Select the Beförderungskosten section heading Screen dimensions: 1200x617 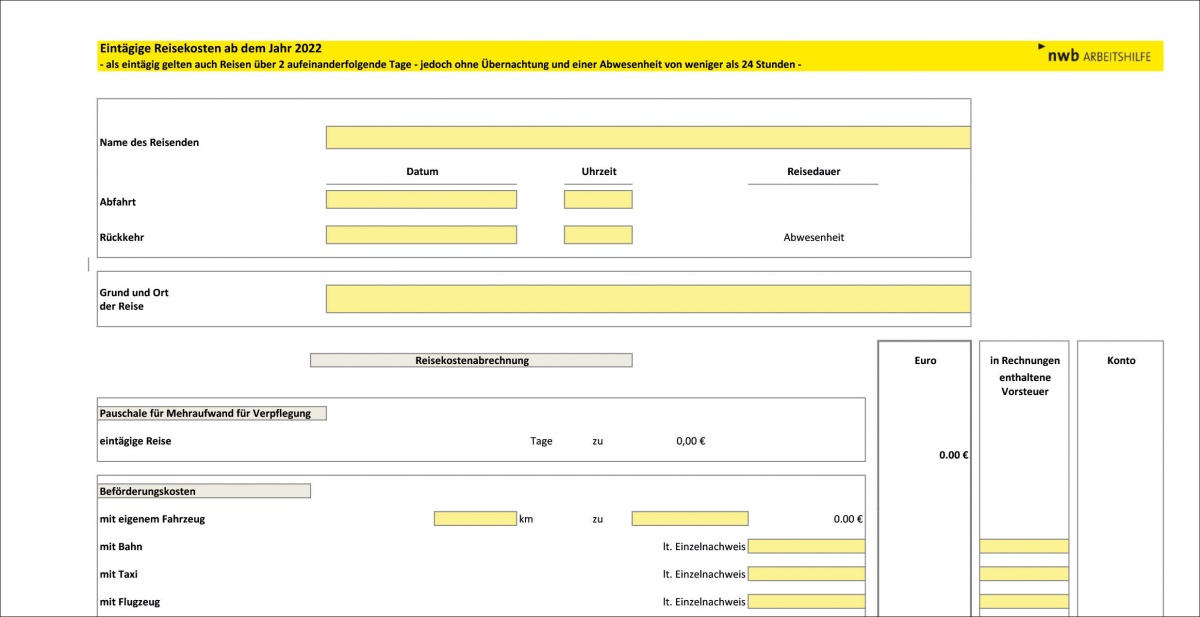[204, 491]
